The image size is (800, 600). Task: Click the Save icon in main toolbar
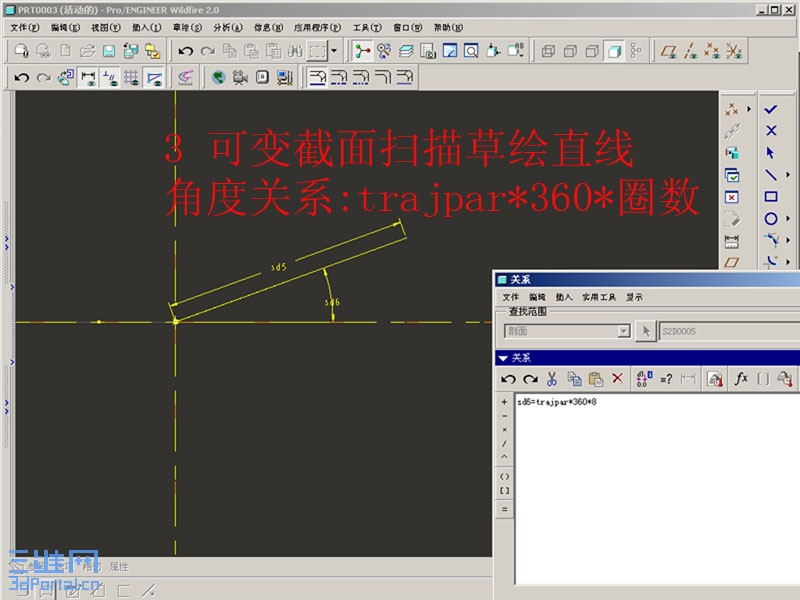[x=109, y=51]
